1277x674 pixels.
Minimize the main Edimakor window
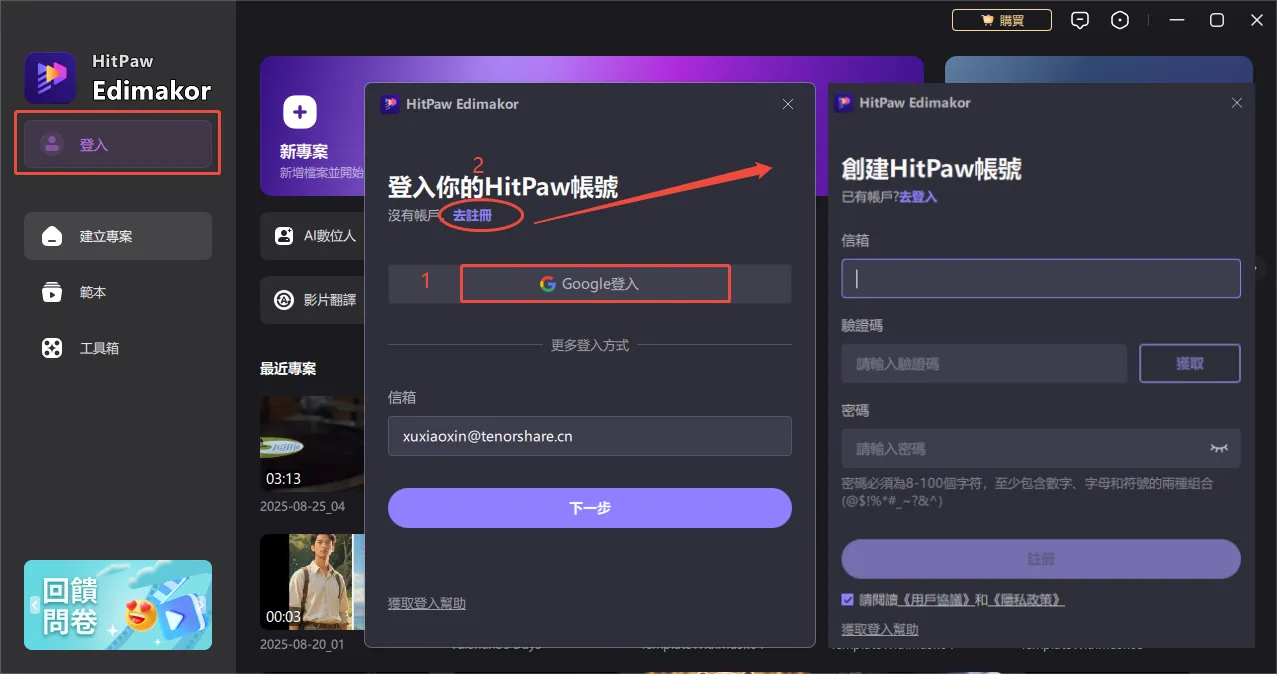(1175, 20)
